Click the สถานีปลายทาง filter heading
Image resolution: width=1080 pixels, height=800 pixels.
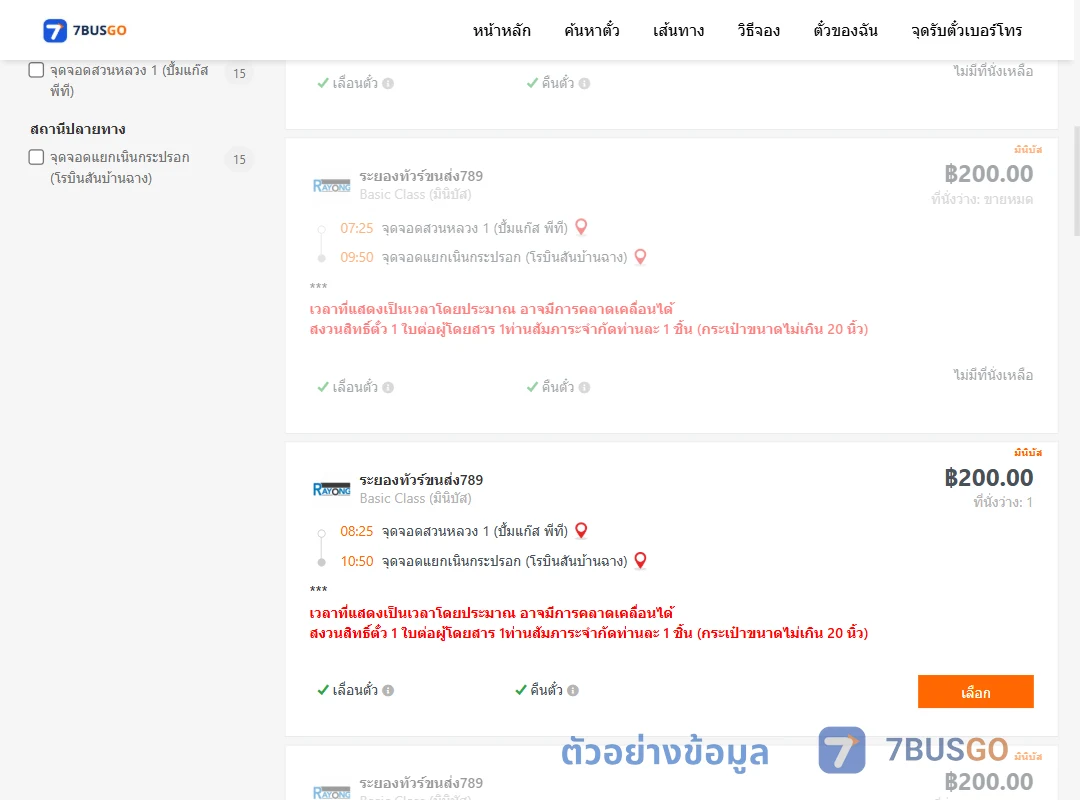[78, 129]
